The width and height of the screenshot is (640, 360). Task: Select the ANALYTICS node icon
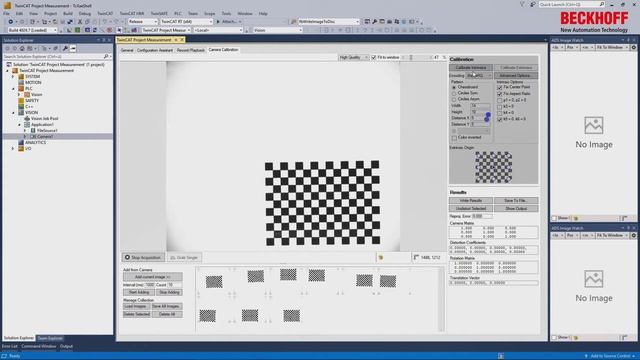pos(21,142)
